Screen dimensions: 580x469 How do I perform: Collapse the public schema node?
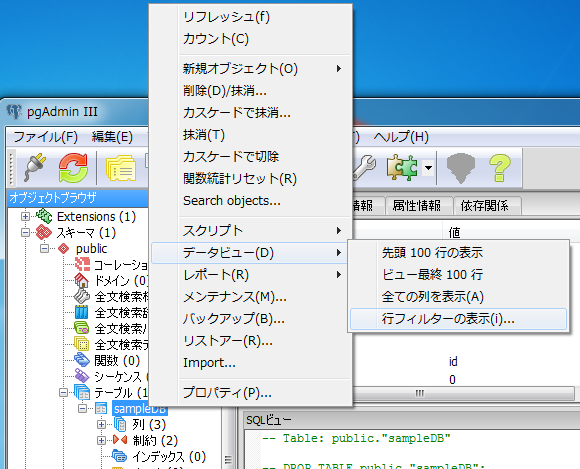click(x=44, y=249)
